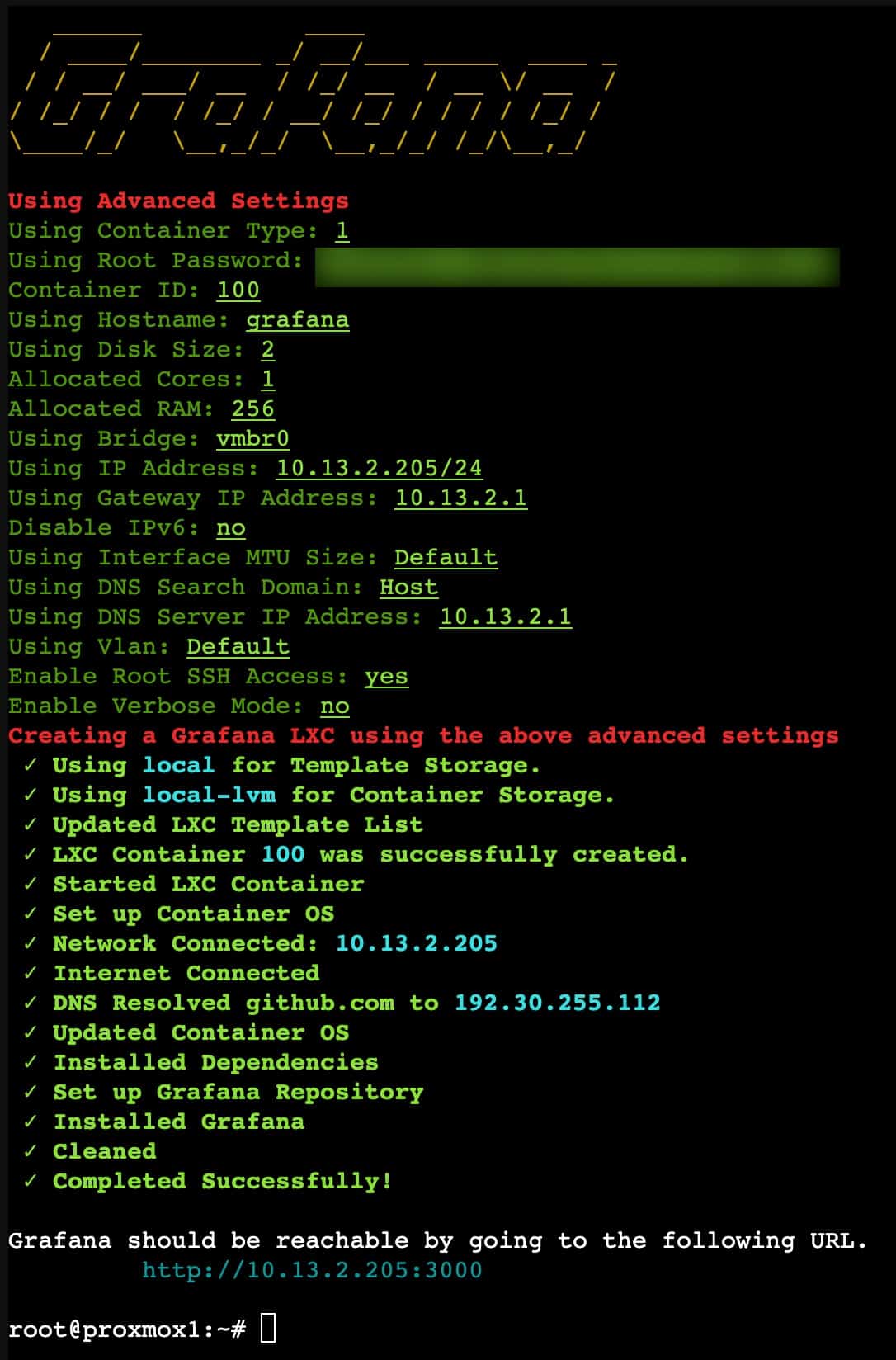Select the underlined hostname value grafana
896x1360 pixels.
(x=297, y=320)
